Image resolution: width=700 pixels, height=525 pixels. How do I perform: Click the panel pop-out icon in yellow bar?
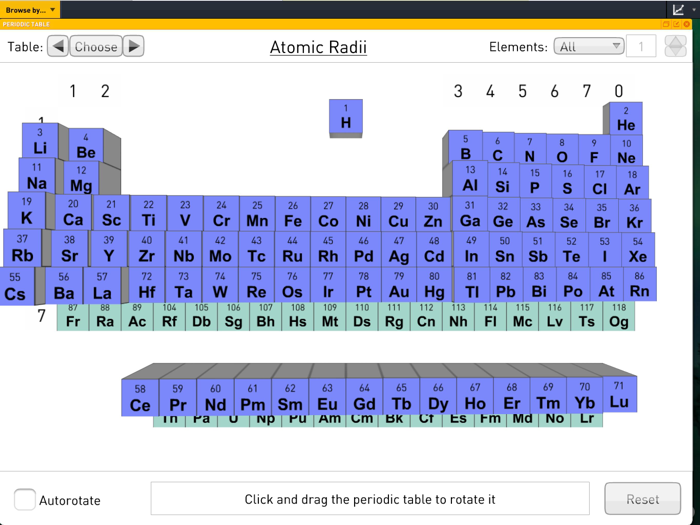pyautogui.click(x=676, y=24)
